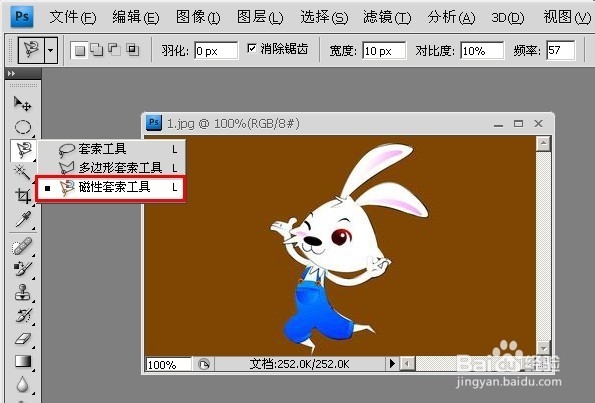The height and width of the screenshot is (403, 595).
Task: Select the Elliptical Marquee tool
Action: click(x=22, y=127)
